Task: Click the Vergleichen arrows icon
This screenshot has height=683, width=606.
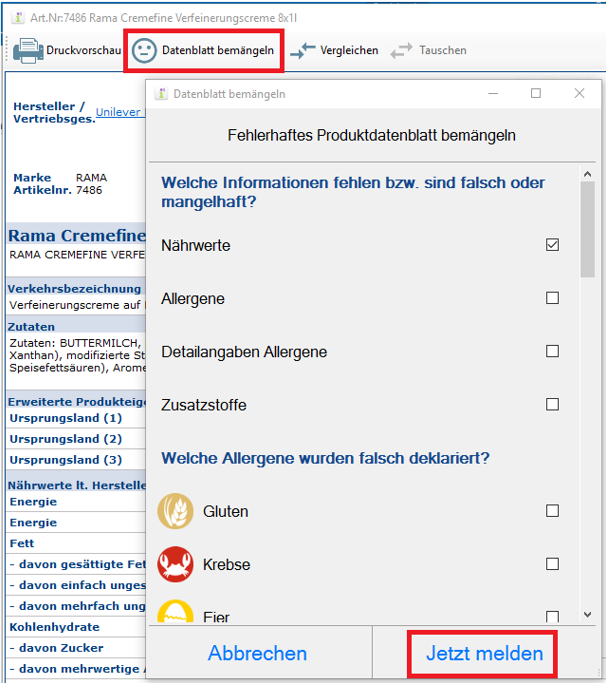Action: (303, 50)
